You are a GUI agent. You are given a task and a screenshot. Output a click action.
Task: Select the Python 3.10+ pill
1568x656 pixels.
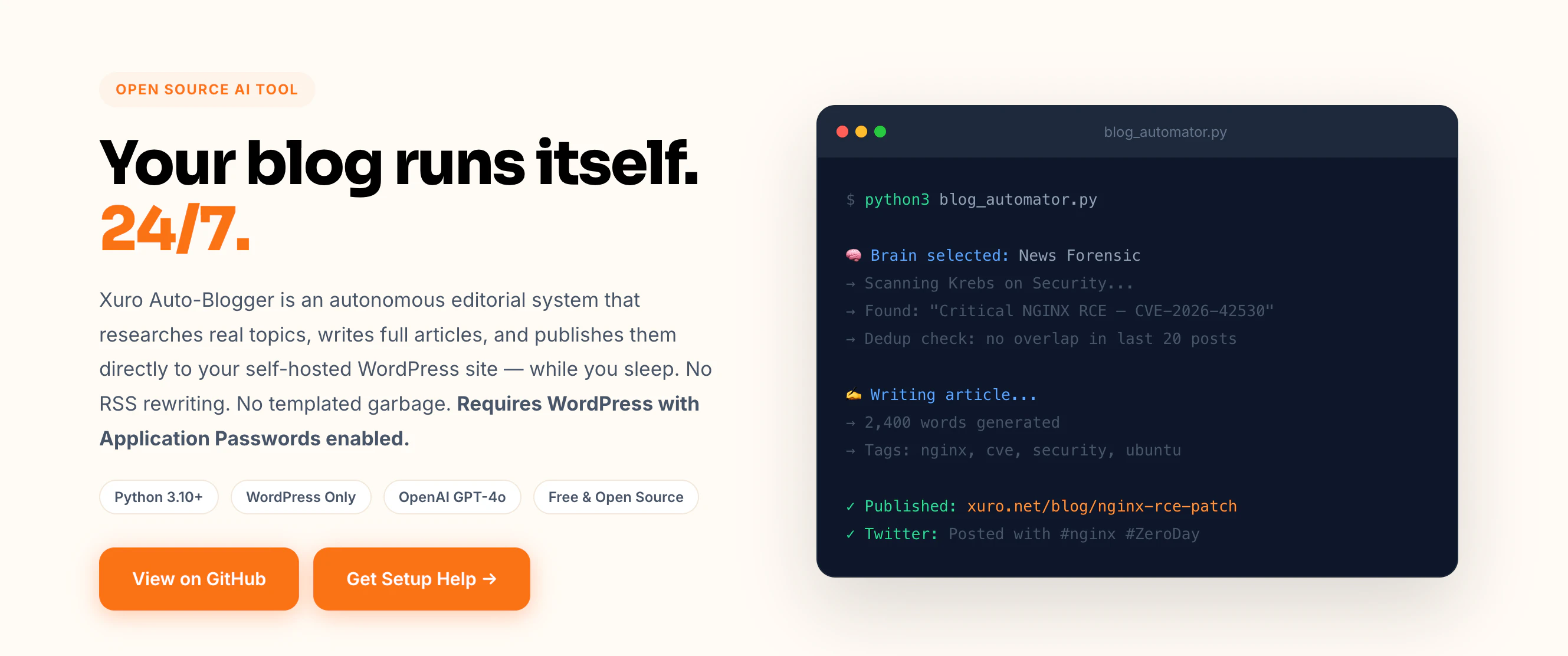(158, 497)
